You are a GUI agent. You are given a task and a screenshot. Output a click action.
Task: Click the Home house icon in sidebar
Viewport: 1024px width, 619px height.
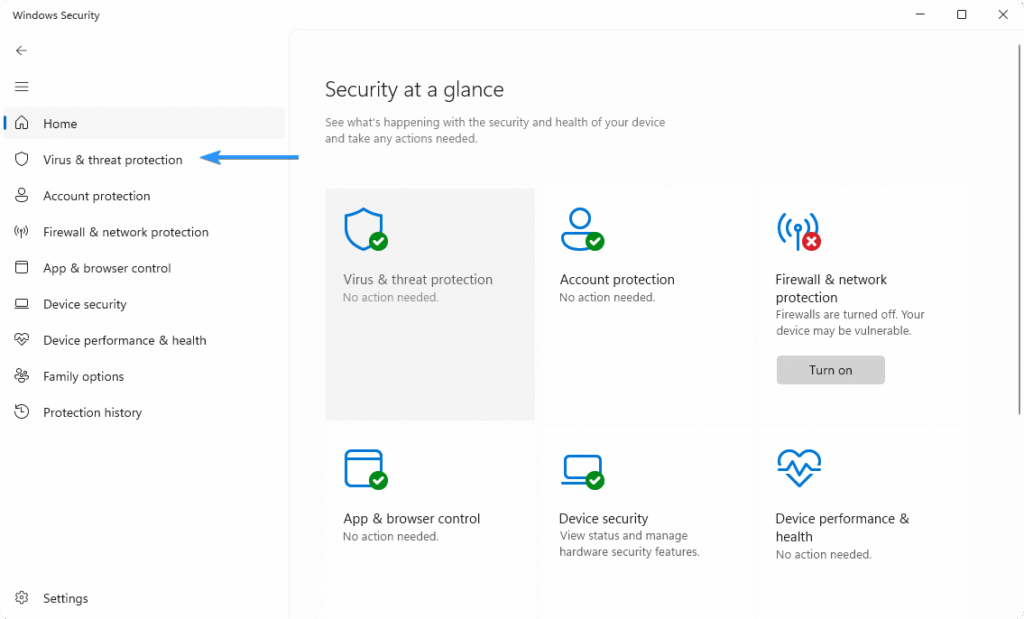[x=22, y=123]
